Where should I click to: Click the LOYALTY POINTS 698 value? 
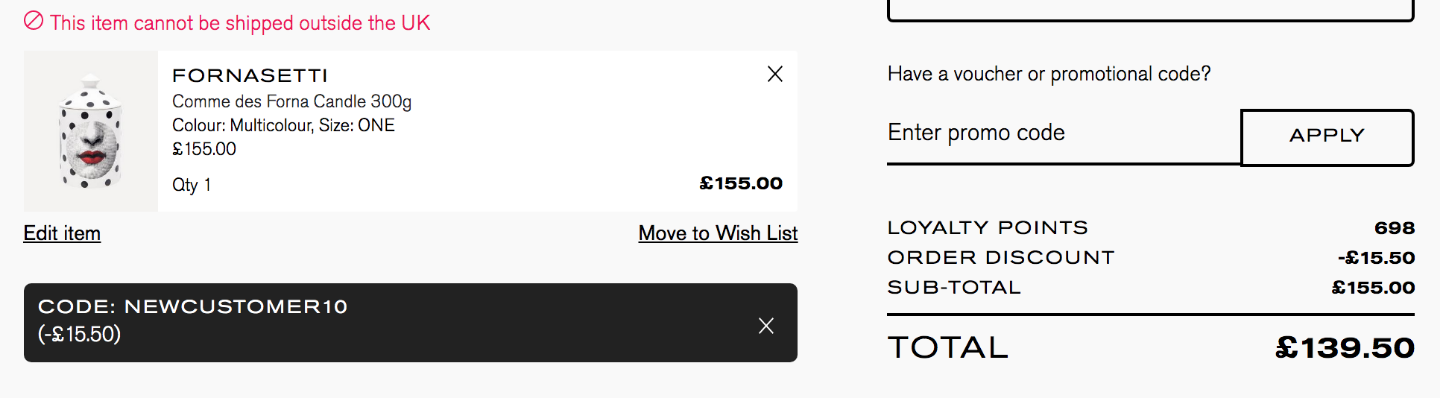1395,228
